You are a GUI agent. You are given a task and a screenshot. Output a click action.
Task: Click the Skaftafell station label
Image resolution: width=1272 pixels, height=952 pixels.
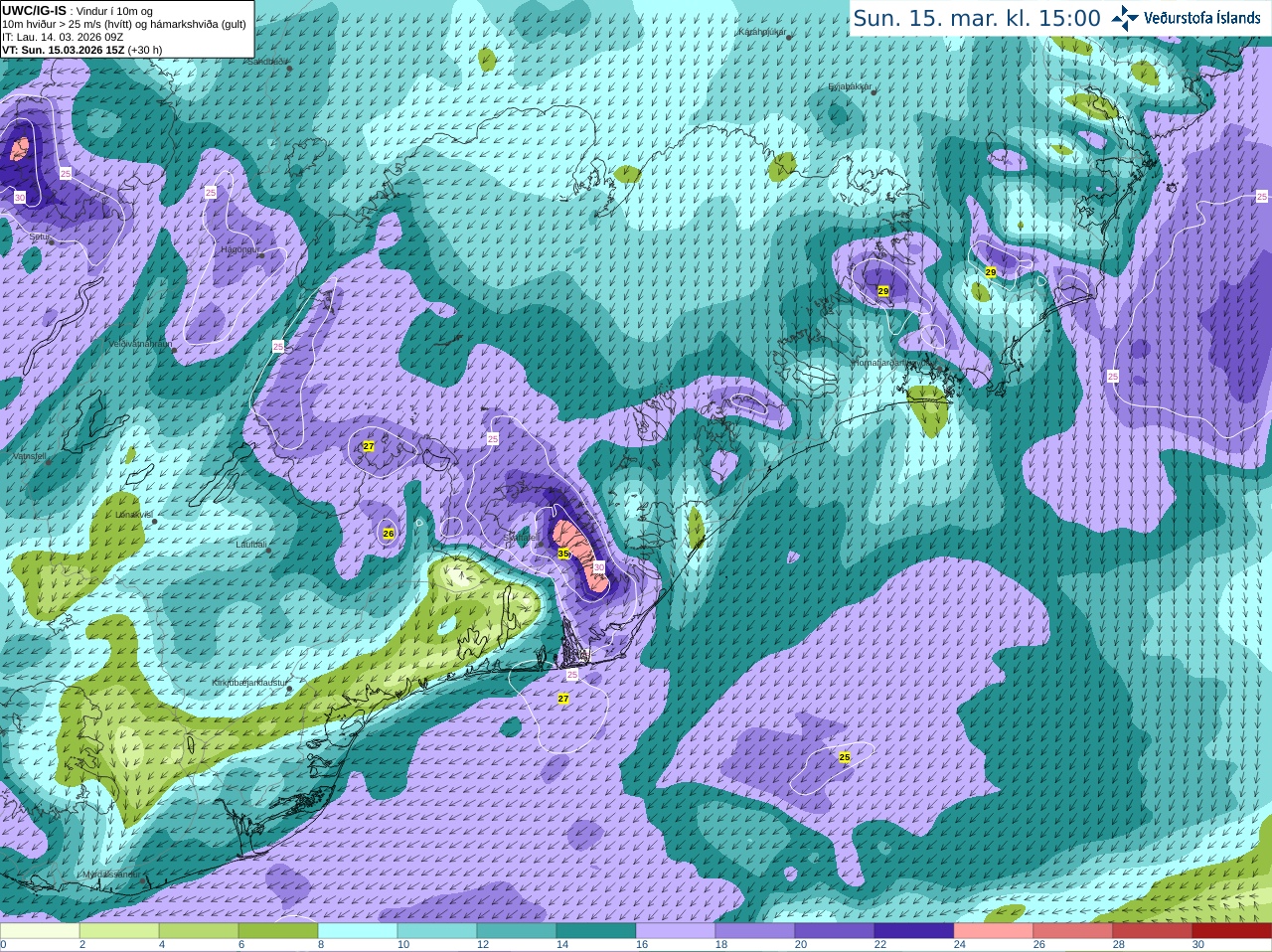[x=520, y=537]
